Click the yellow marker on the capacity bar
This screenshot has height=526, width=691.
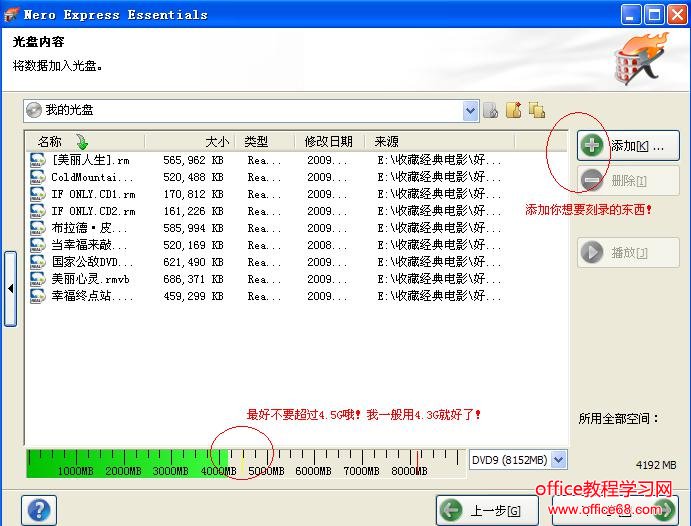tap(242, 465)
